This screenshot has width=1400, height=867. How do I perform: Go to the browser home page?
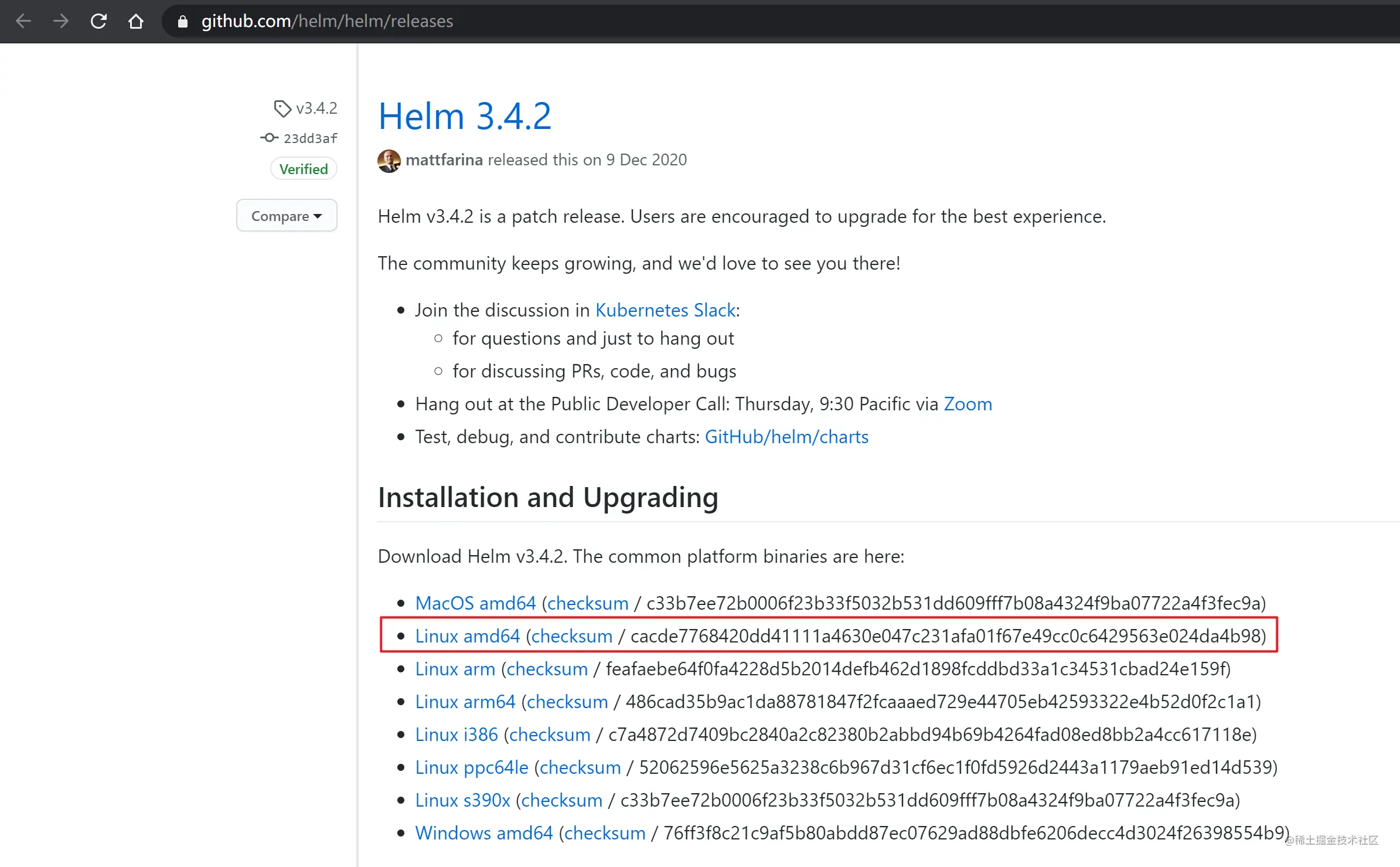coord(136,21)
